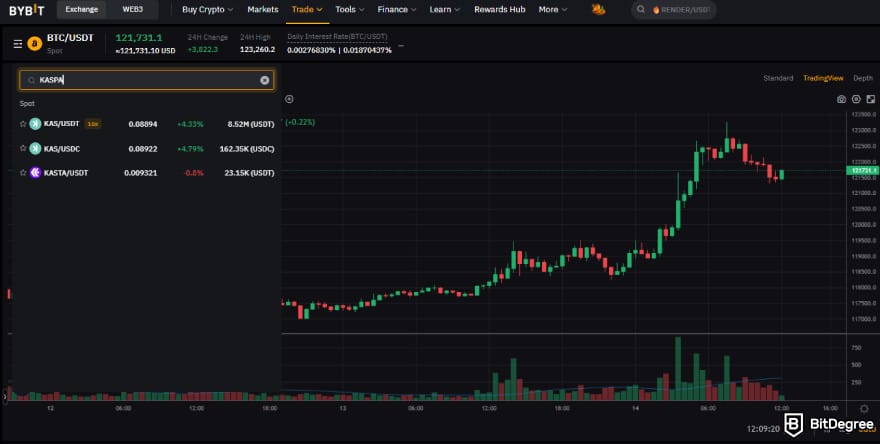The image size is (880, 444).
Task: Open the Rewards Hub page
Action: point(499,10)
